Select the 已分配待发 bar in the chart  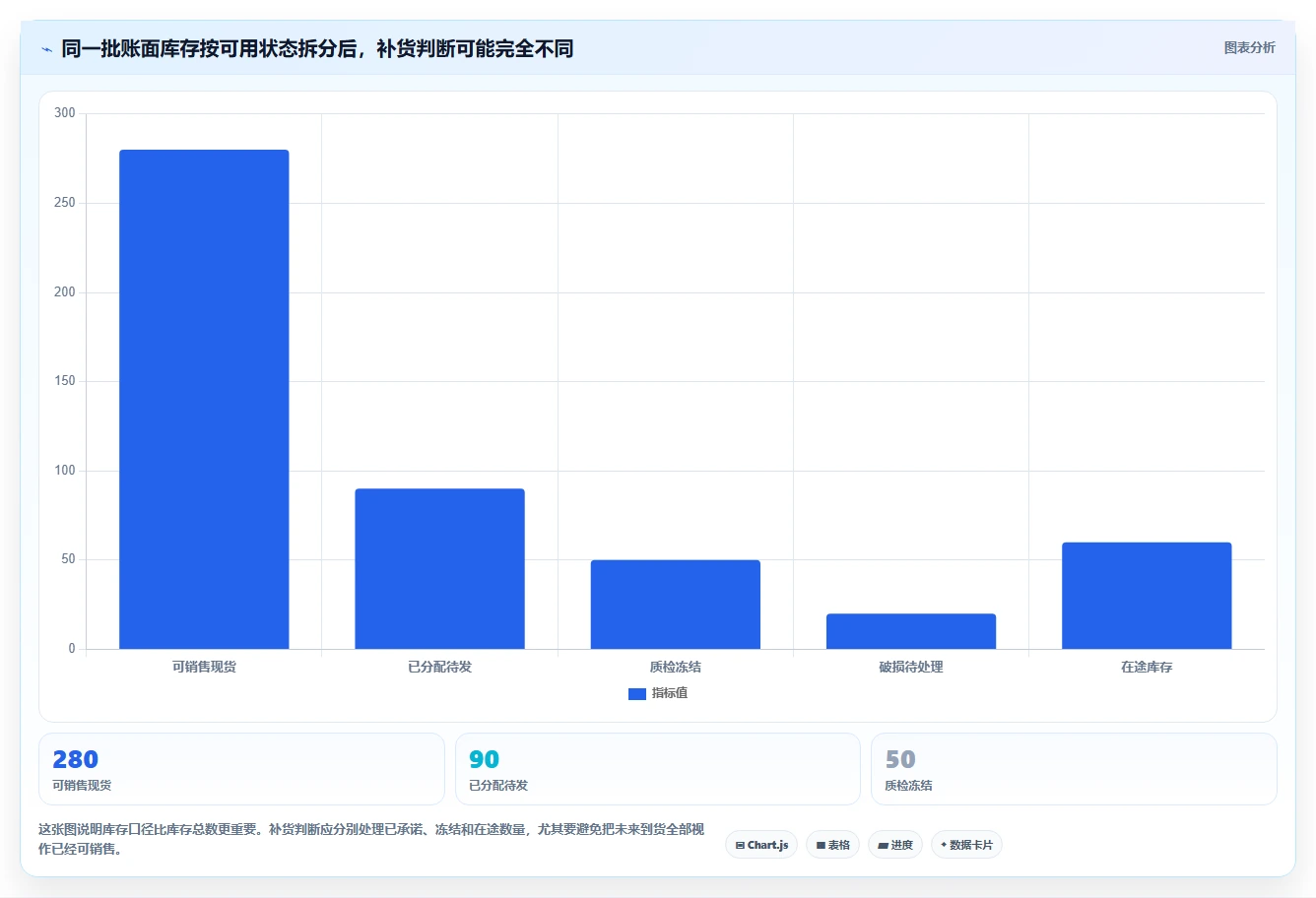tap(439, 568)
